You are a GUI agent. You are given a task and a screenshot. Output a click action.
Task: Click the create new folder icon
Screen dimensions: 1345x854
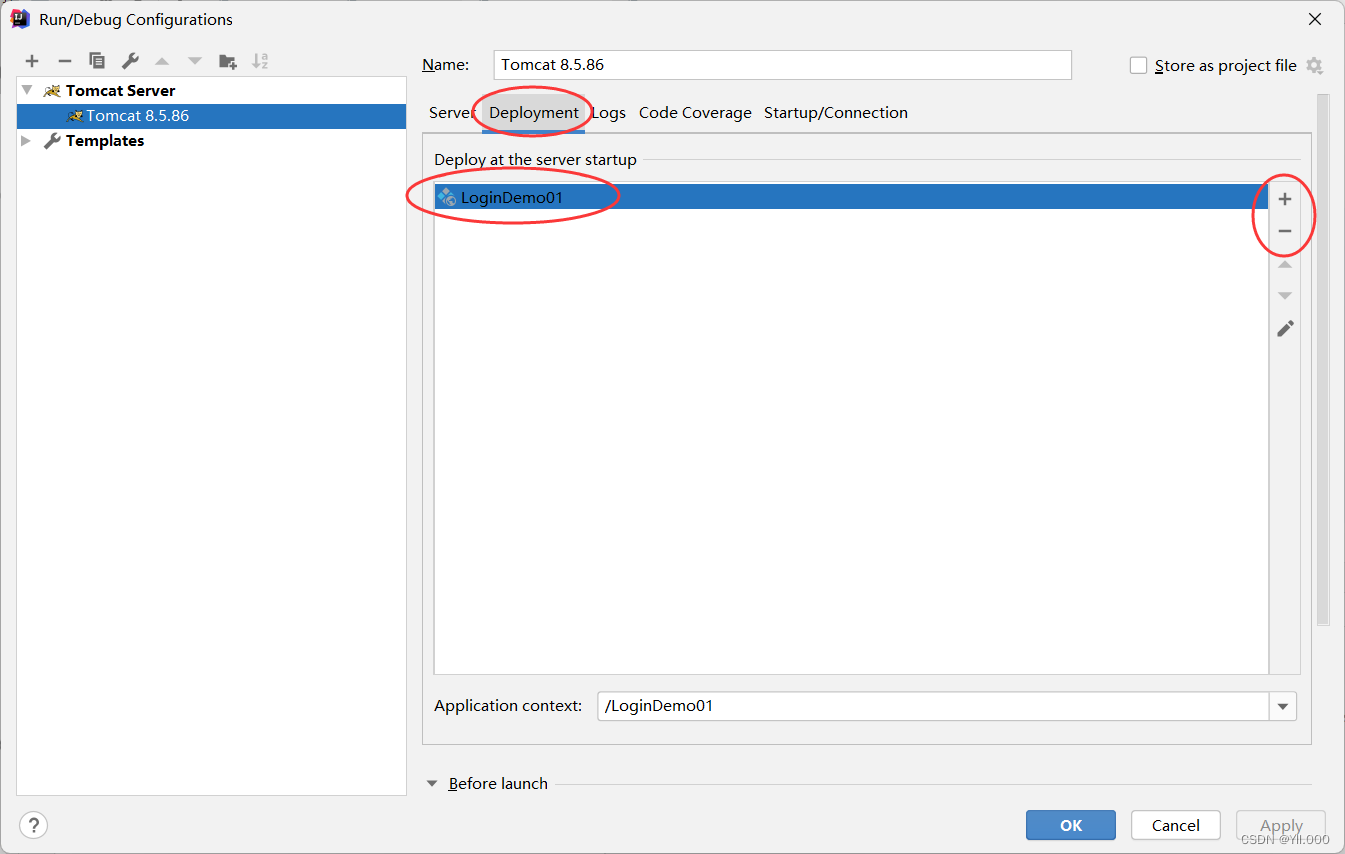tap(228, 61)
